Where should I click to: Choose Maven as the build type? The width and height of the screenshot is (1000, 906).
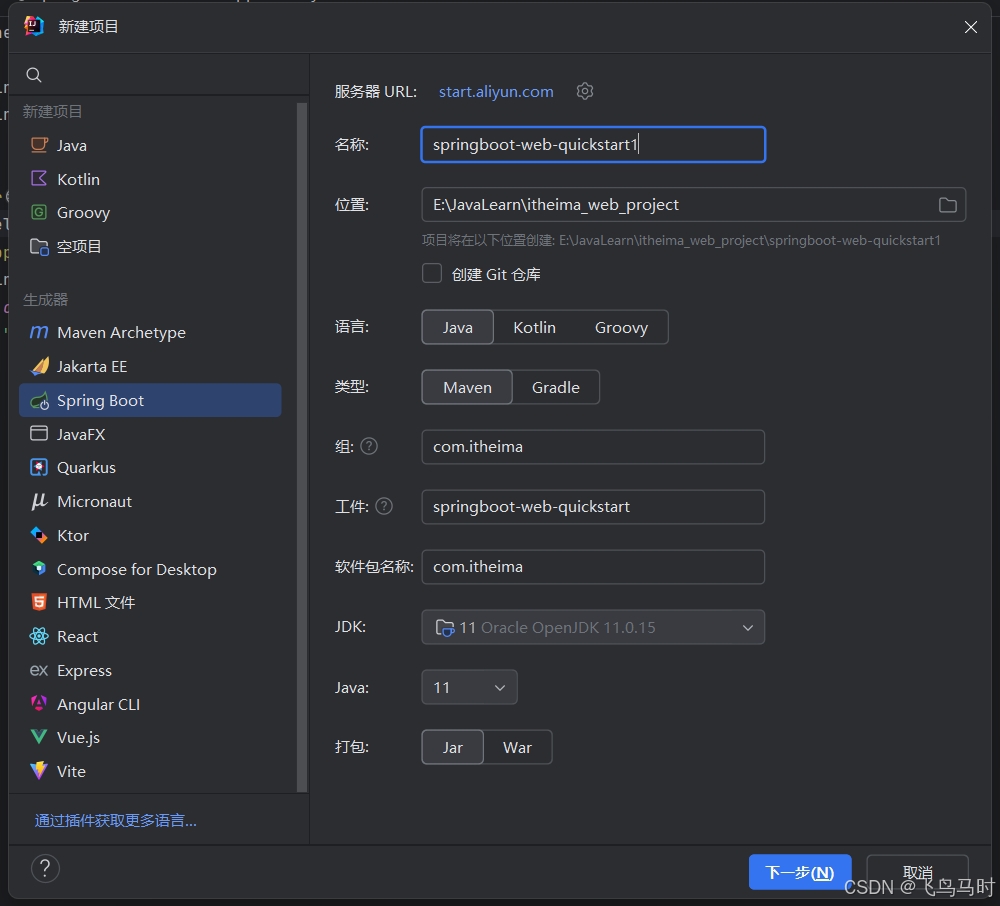pyautogui.click(x=467, y=387)
